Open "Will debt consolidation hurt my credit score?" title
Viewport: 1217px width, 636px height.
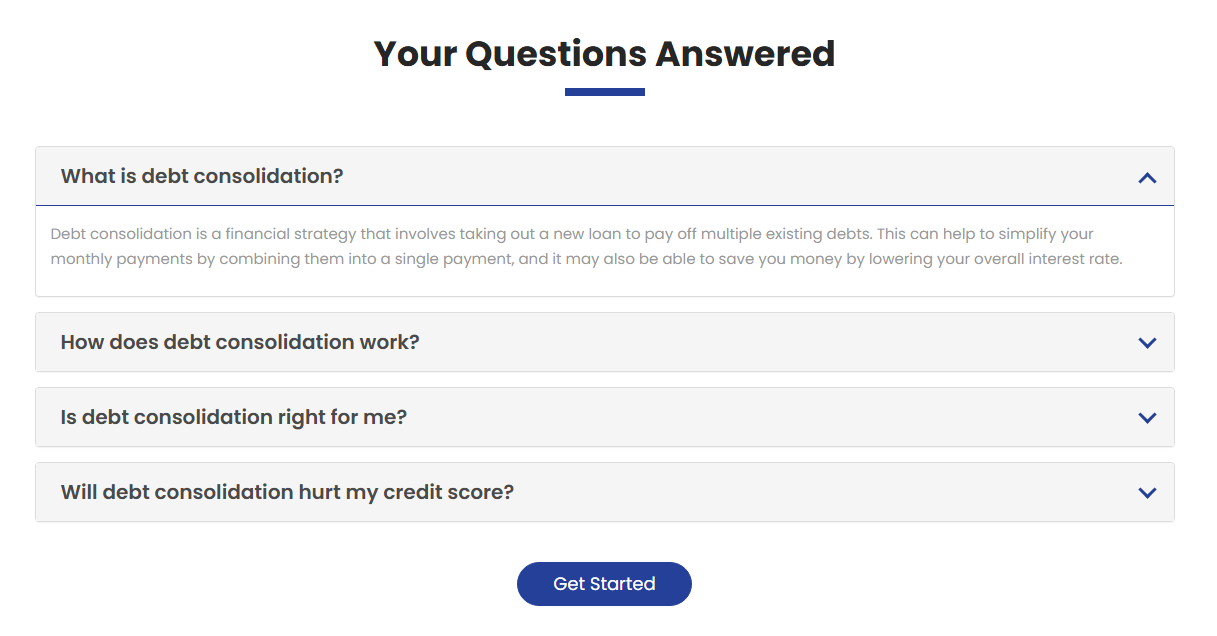(x=287, y=492)
